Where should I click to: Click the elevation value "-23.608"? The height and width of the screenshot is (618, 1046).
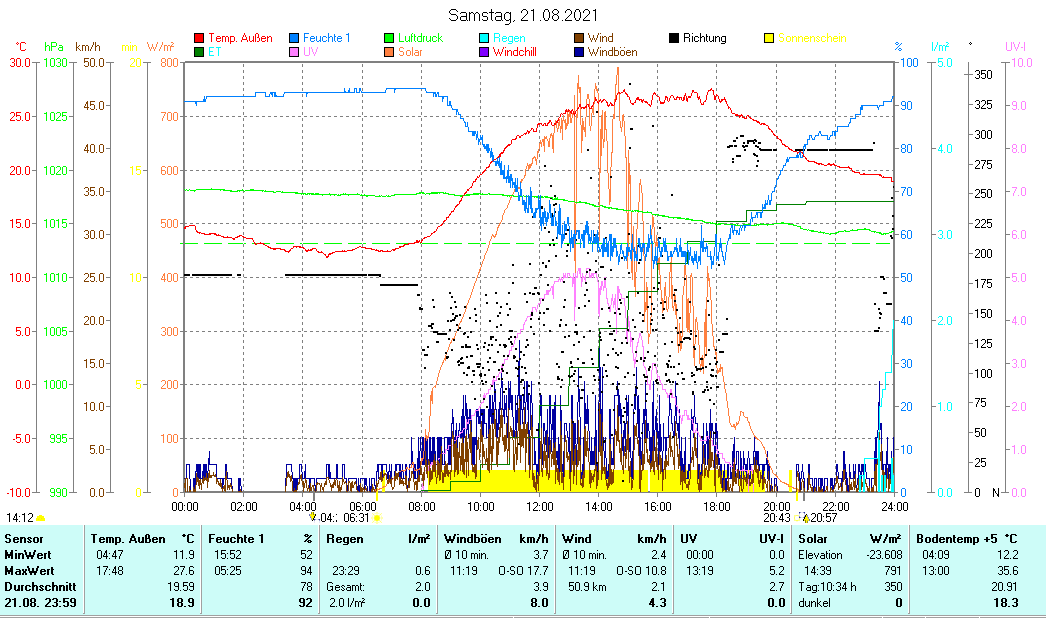click(x=884, y=555)
